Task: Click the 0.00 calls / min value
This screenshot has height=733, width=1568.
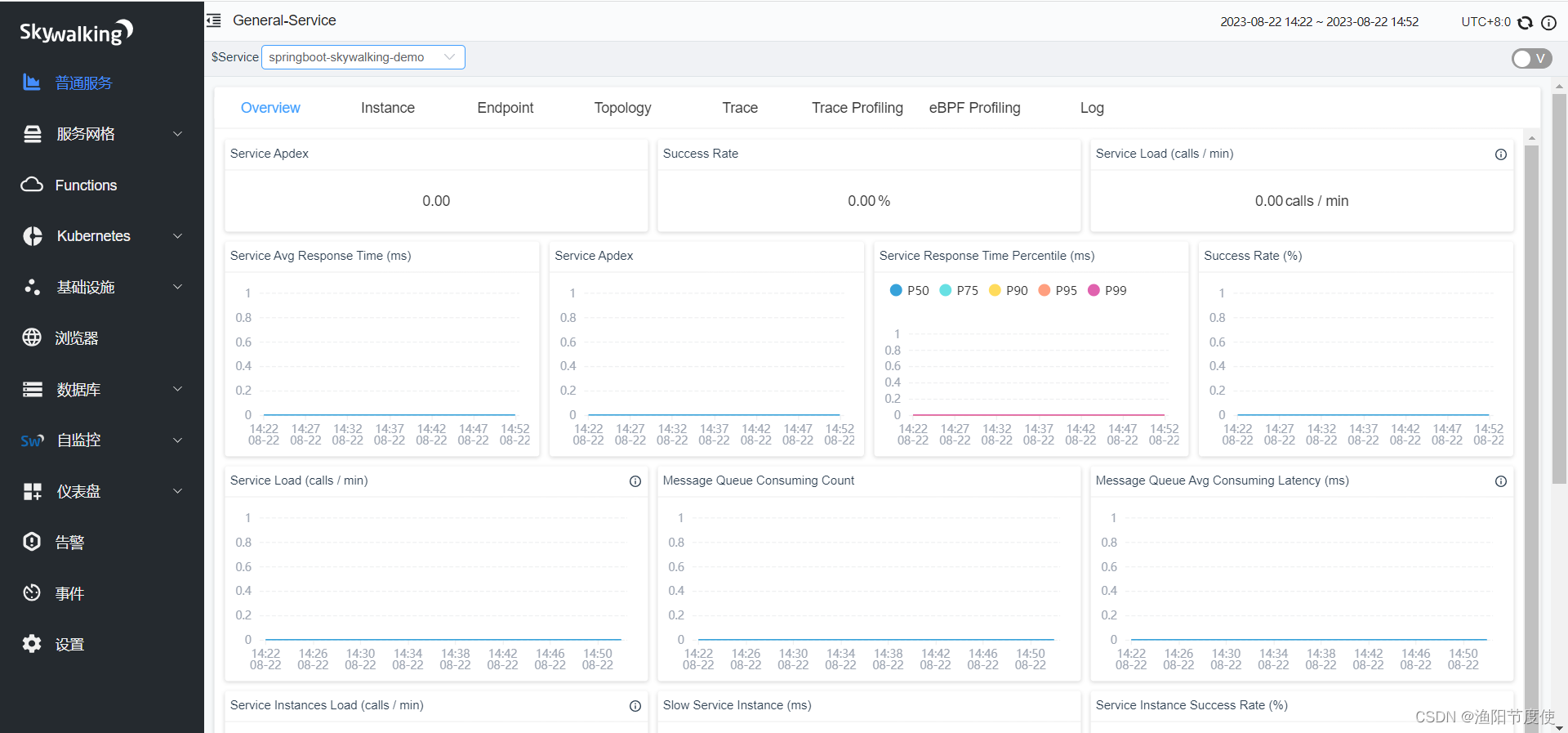Action: [x=1302, y=201]
